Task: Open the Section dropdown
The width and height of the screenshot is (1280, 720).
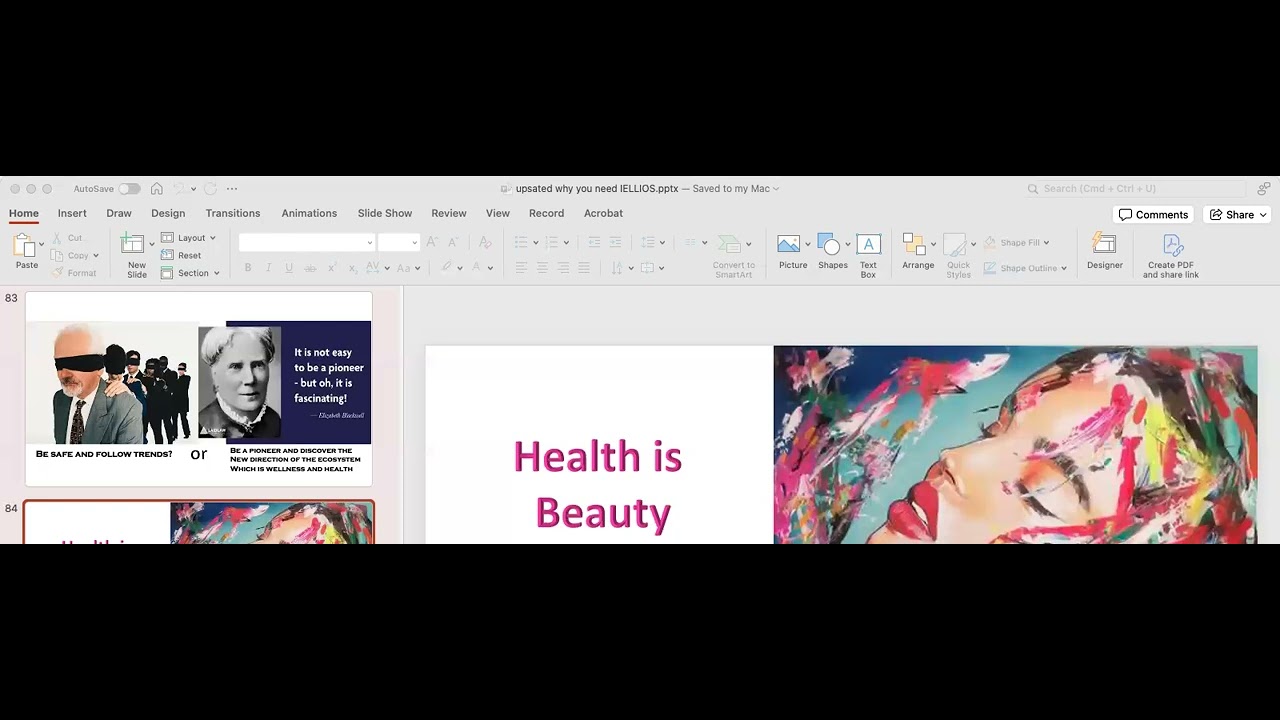Action: pos(190,273)
